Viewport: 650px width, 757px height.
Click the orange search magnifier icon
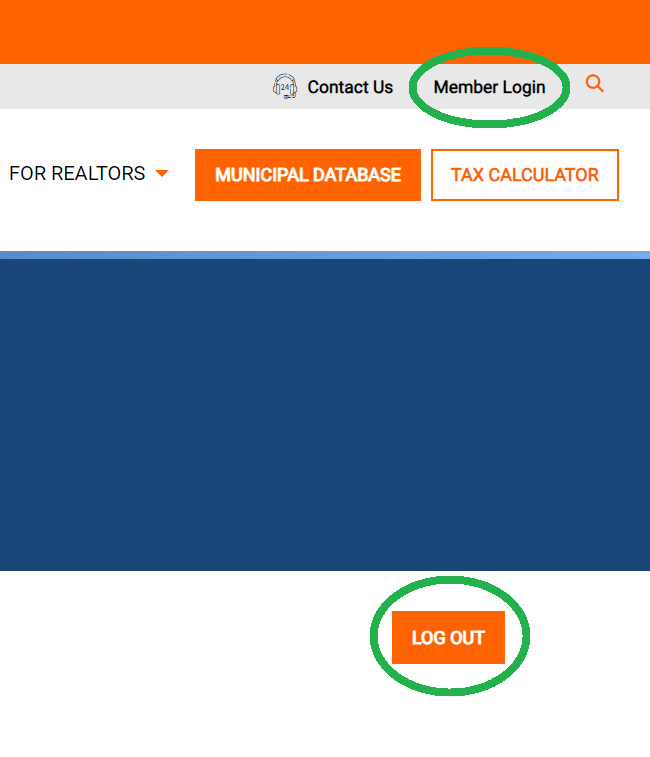pyautogui.click(x=594, y=84)
